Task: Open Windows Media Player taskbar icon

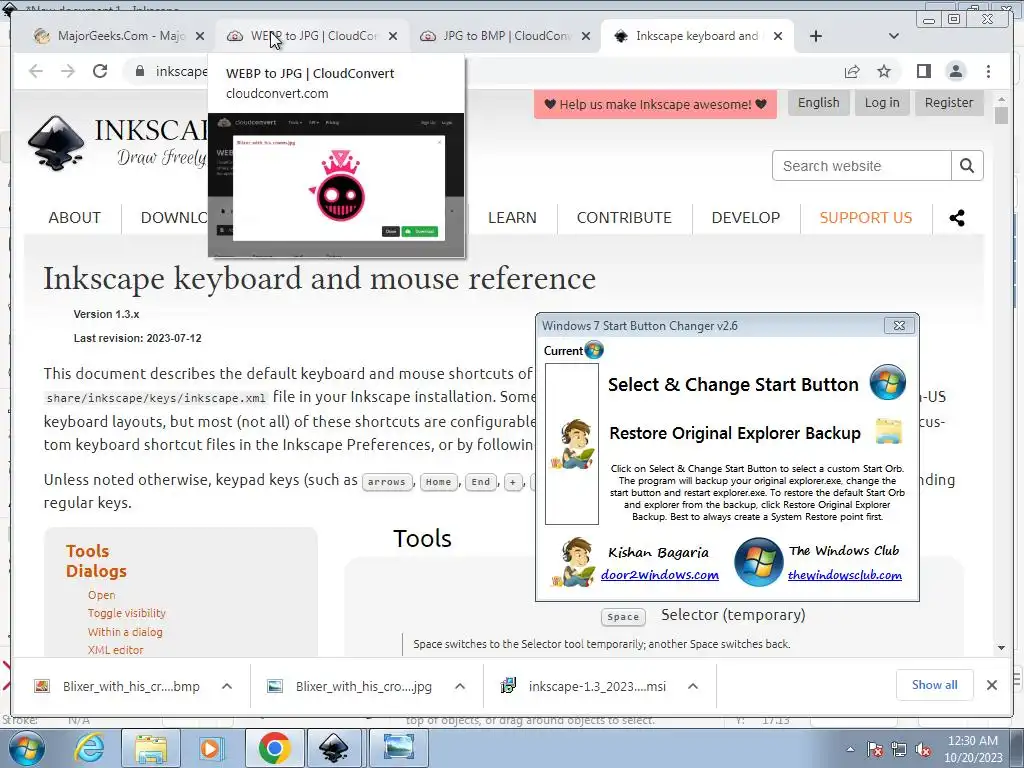Action: click(x=210, y=748)
